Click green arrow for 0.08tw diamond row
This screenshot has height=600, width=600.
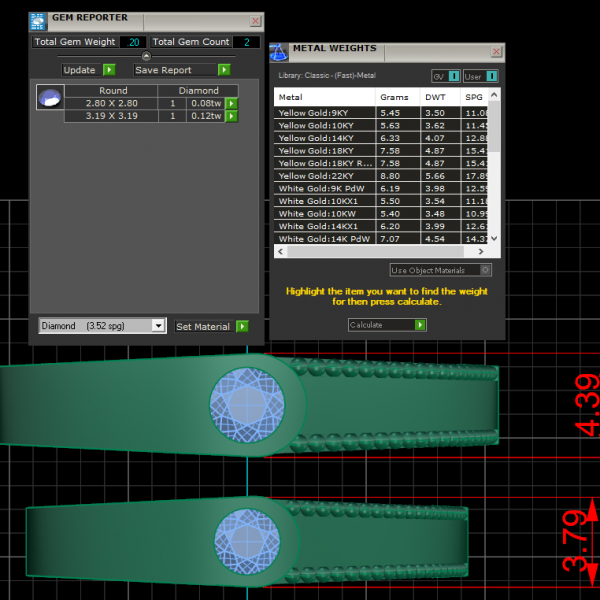pyautogui.click(x=231, y=103)
